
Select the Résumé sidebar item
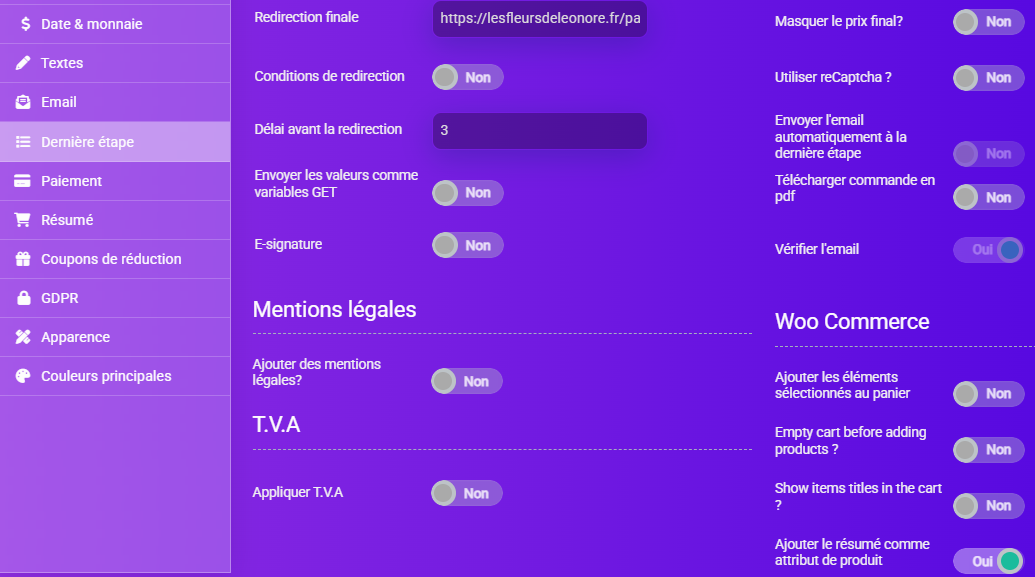(x=116, y=220)
